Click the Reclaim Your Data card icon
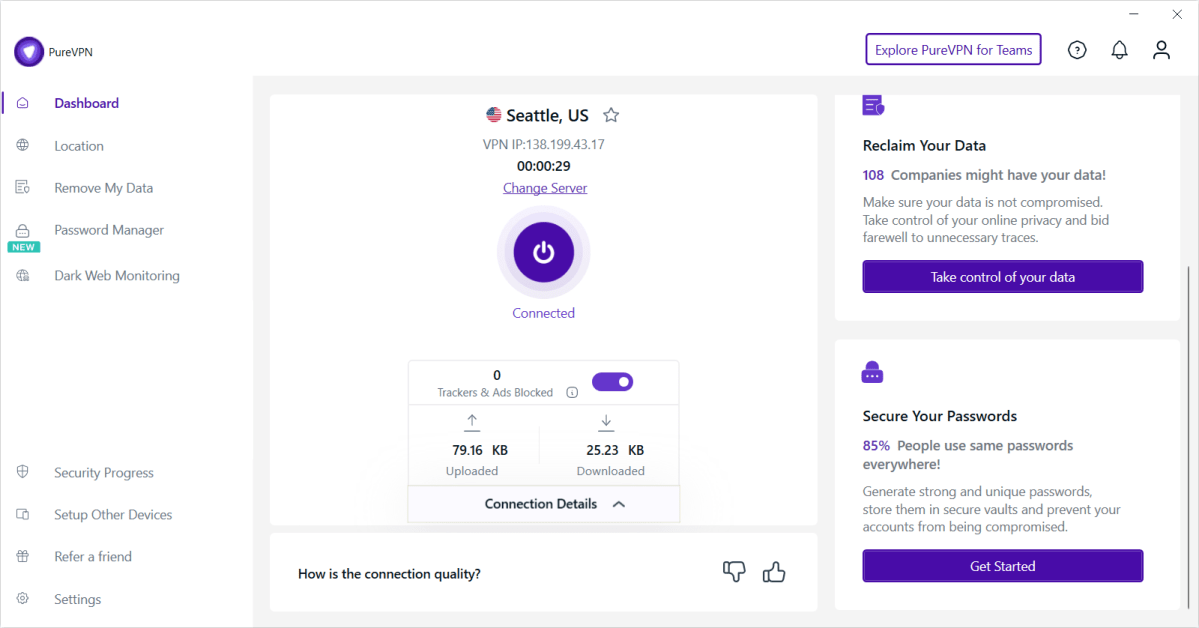This screenshot has width=1199, height=628. tap(873, 105)
